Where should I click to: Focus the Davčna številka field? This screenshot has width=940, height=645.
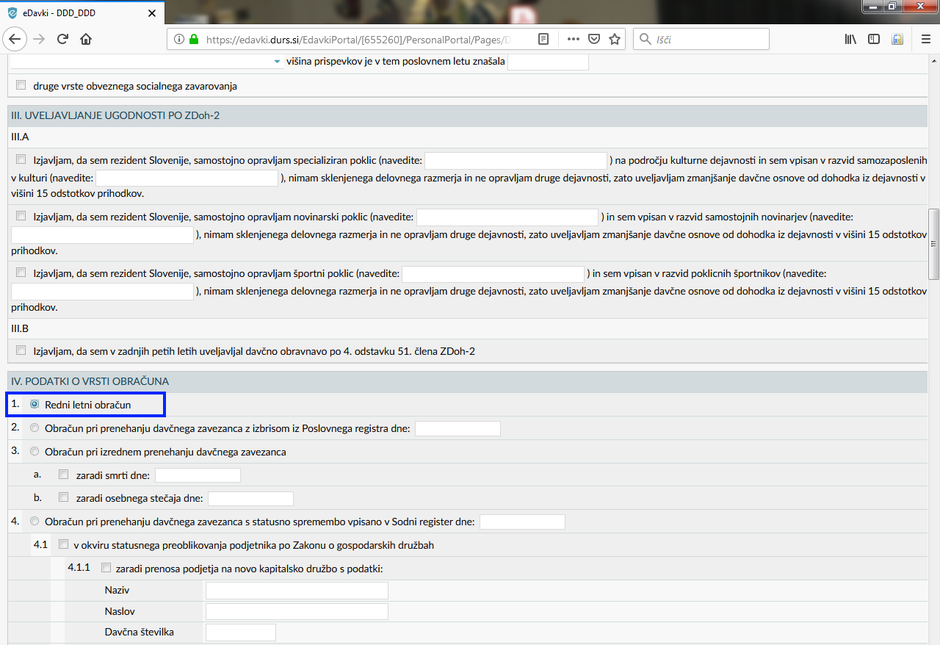(240, 632)
